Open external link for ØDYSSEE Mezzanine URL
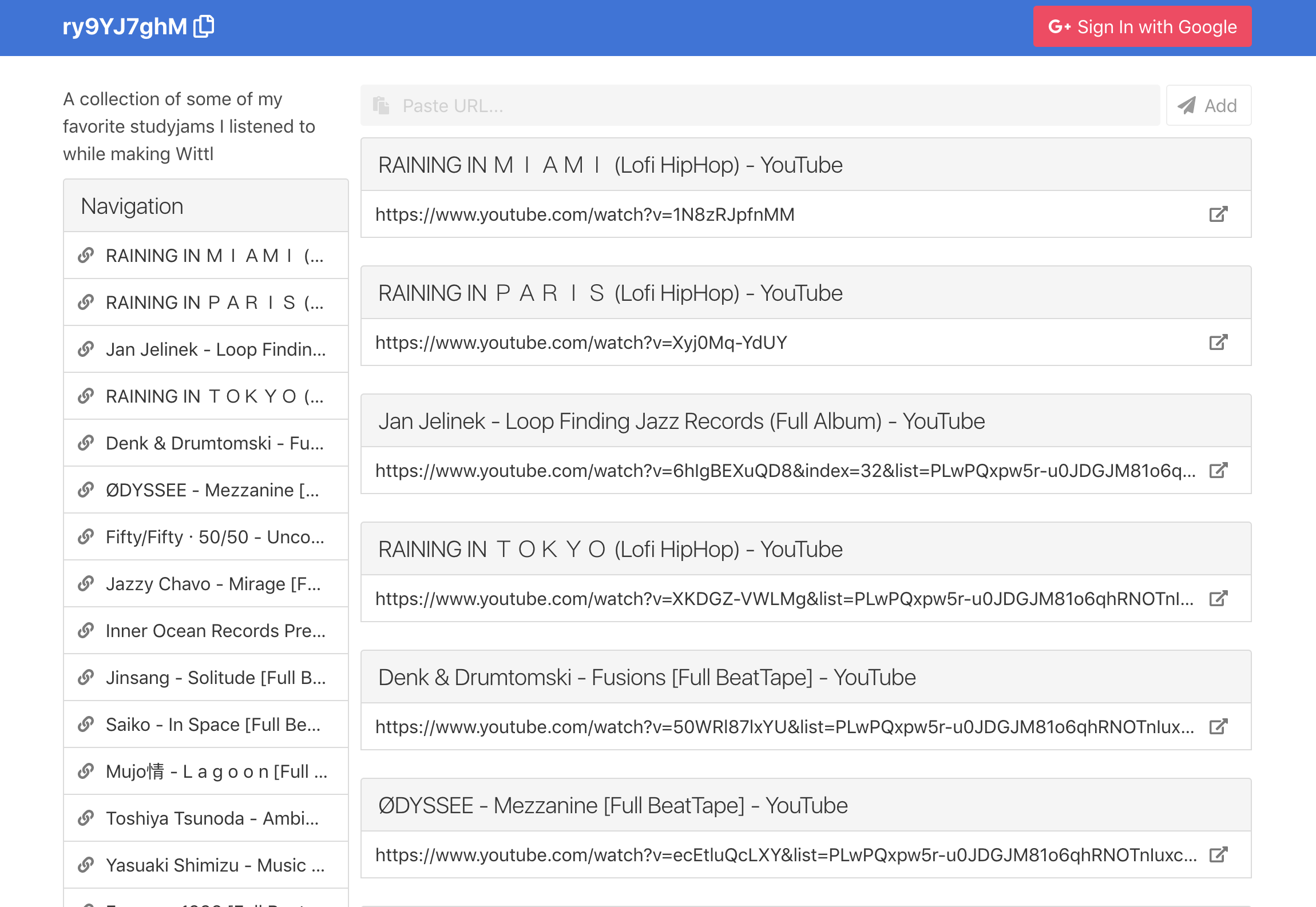Viewport: 1316px width, 907px height. coord(1219,854)
